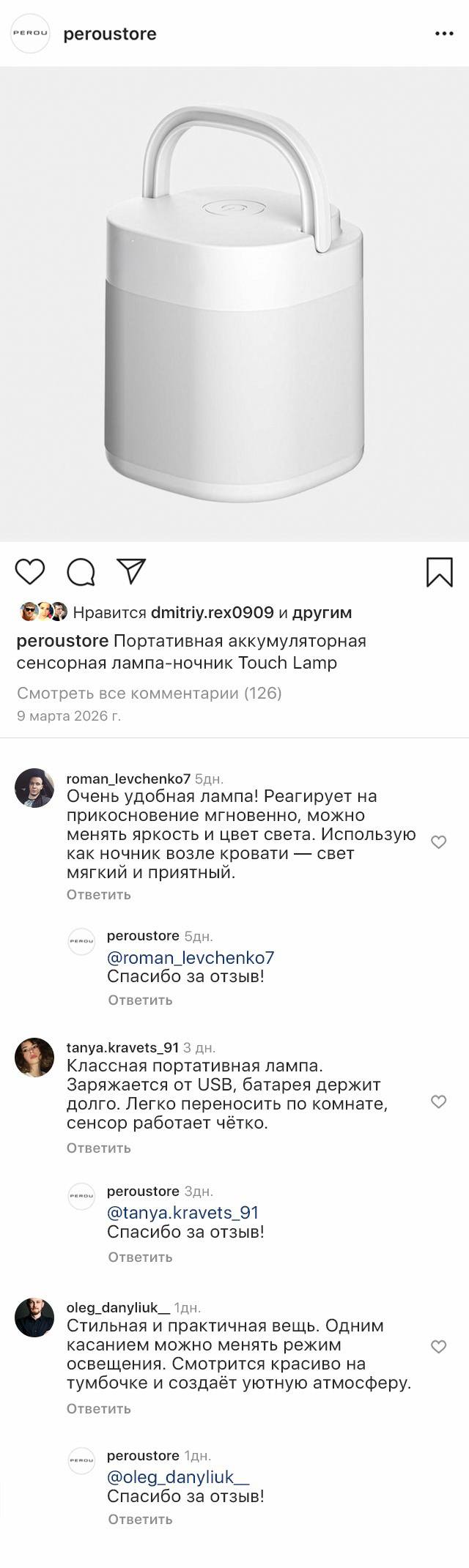
Task: Share post via paper plane icon
Action: click(132, 571)
